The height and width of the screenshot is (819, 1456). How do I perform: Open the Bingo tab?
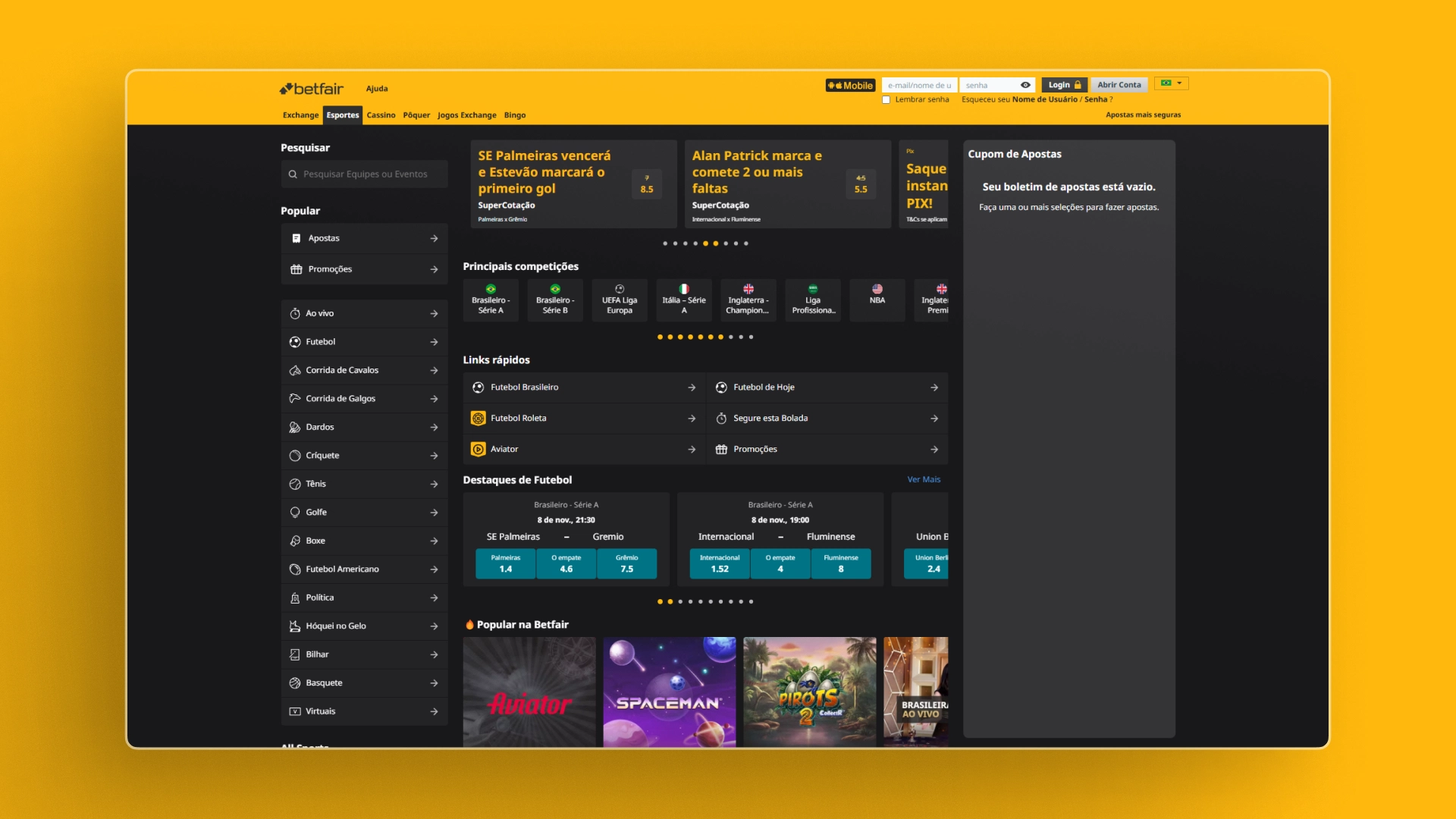515,115
